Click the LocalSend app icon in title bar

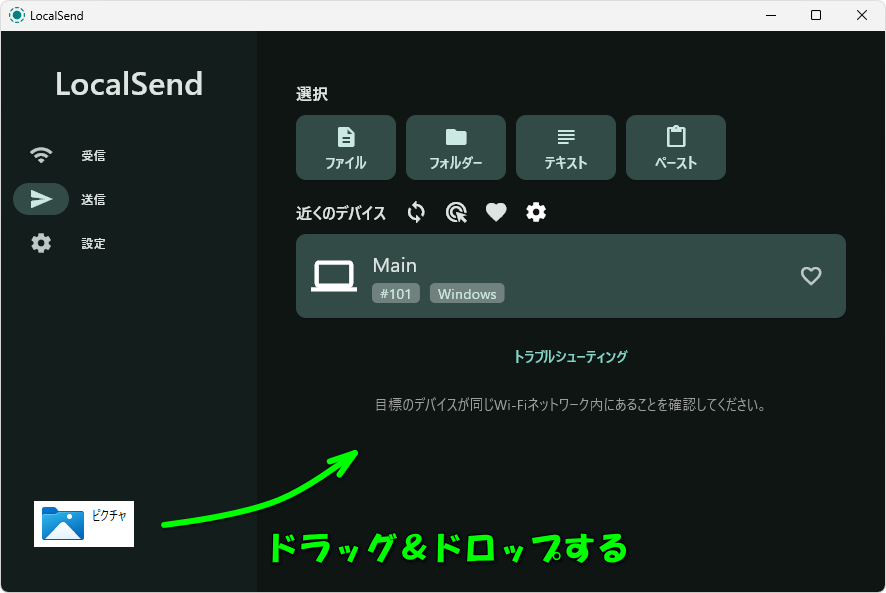click(17, 15)
